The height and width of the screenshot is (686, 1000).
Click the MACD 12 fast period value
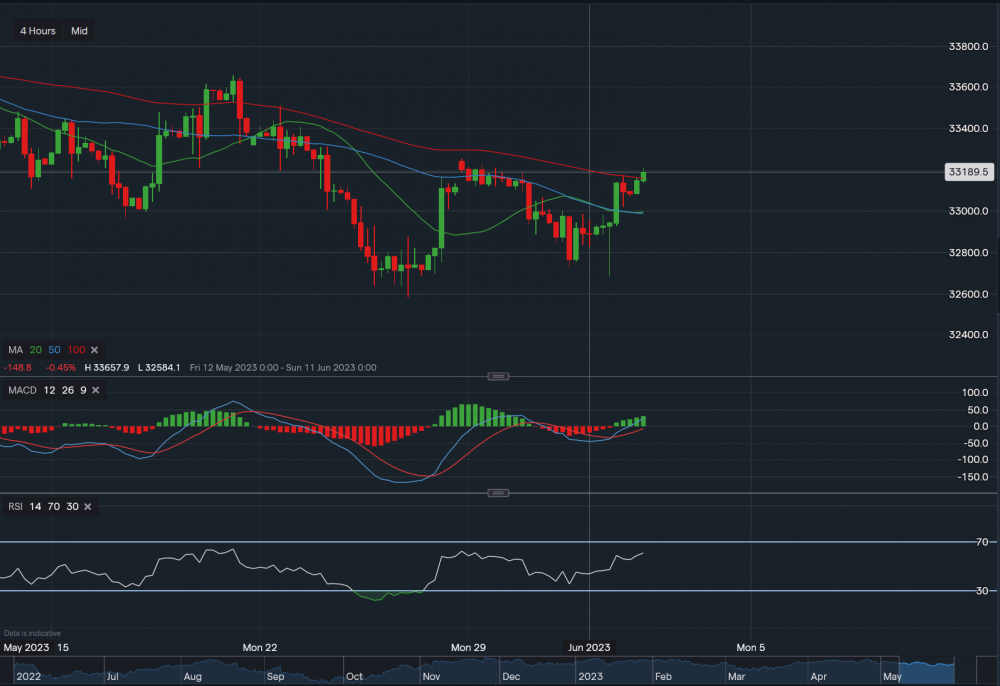[50, 389]
